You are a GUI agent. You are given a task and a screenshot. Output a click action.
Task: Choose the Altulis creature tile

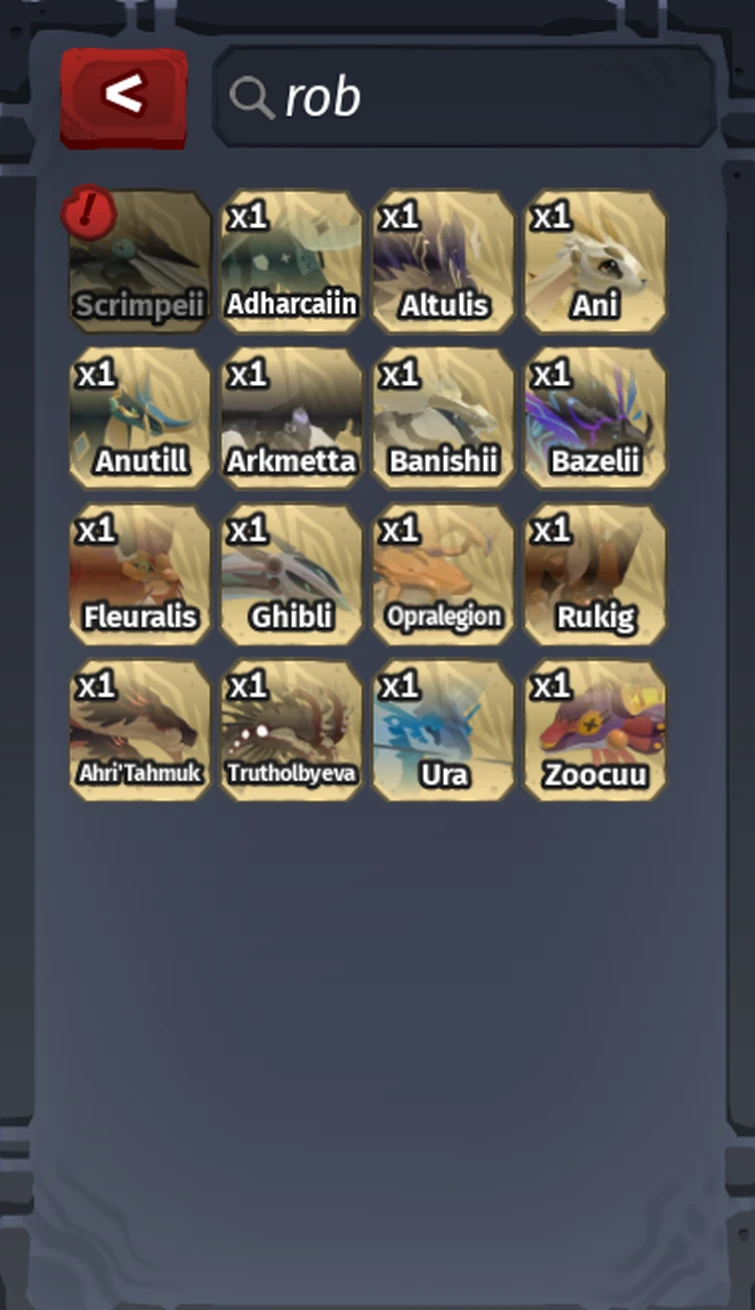click(443, 262)
